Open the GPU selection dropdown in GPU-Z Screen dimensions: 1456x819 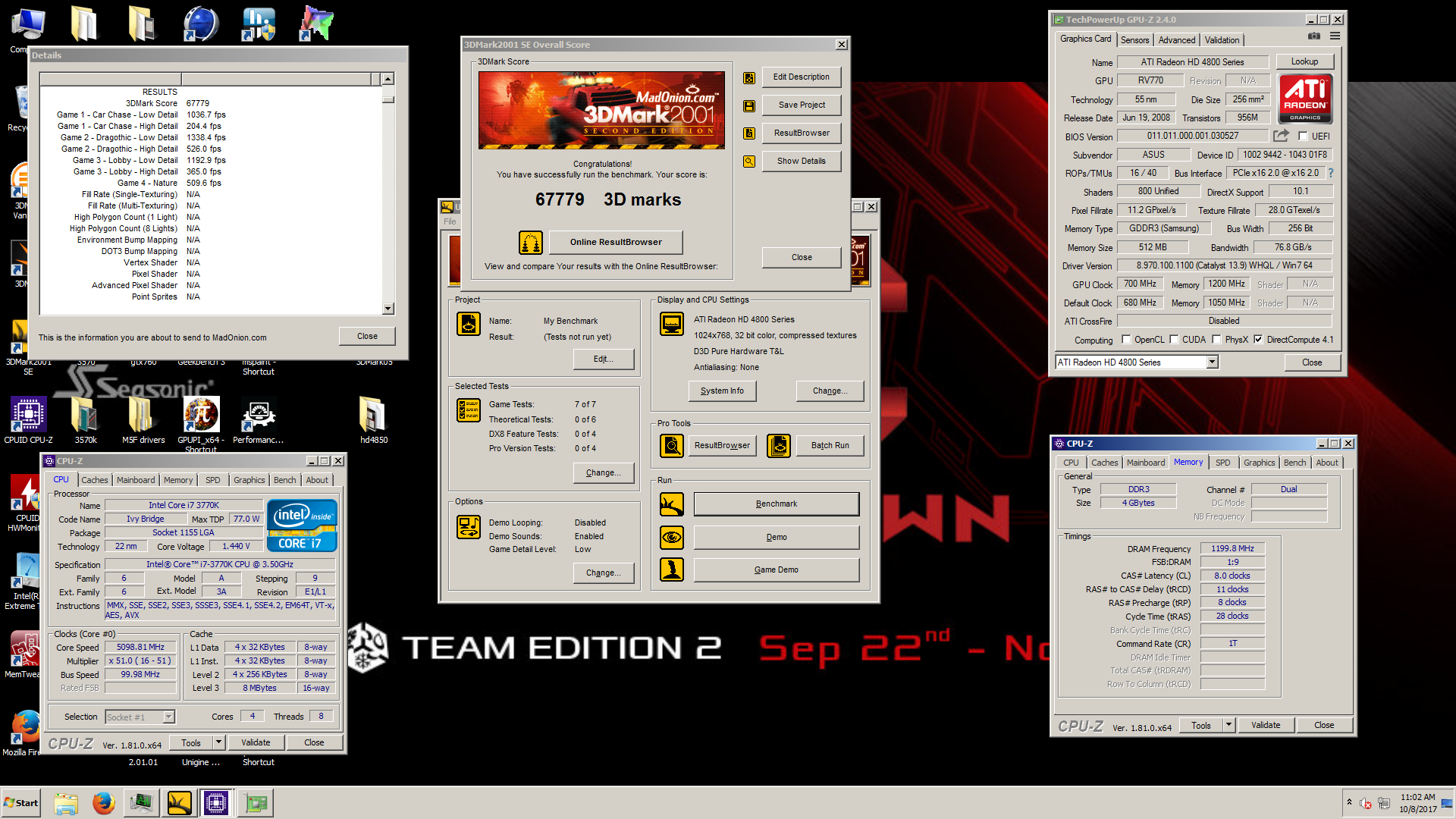click(x=1212, y=362)
